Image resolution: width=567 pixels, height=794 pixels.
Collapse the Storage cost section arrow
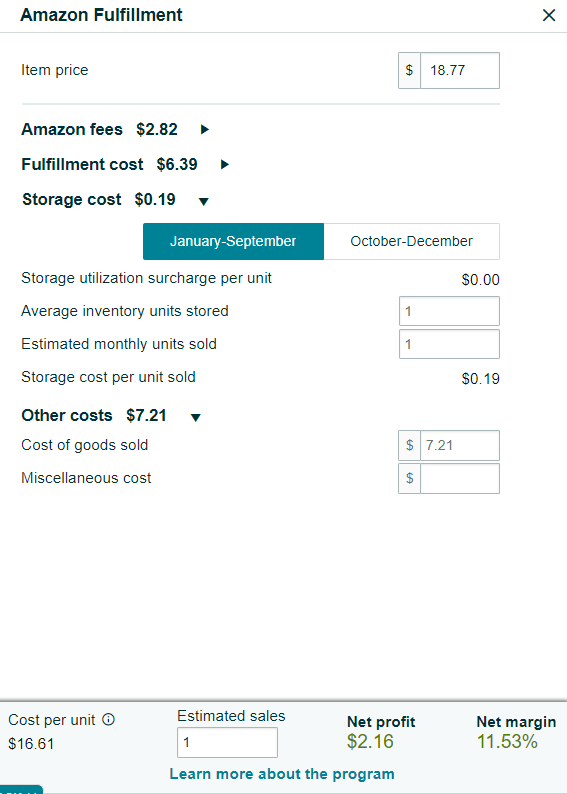pyautogui.click(x=204, y=202)
